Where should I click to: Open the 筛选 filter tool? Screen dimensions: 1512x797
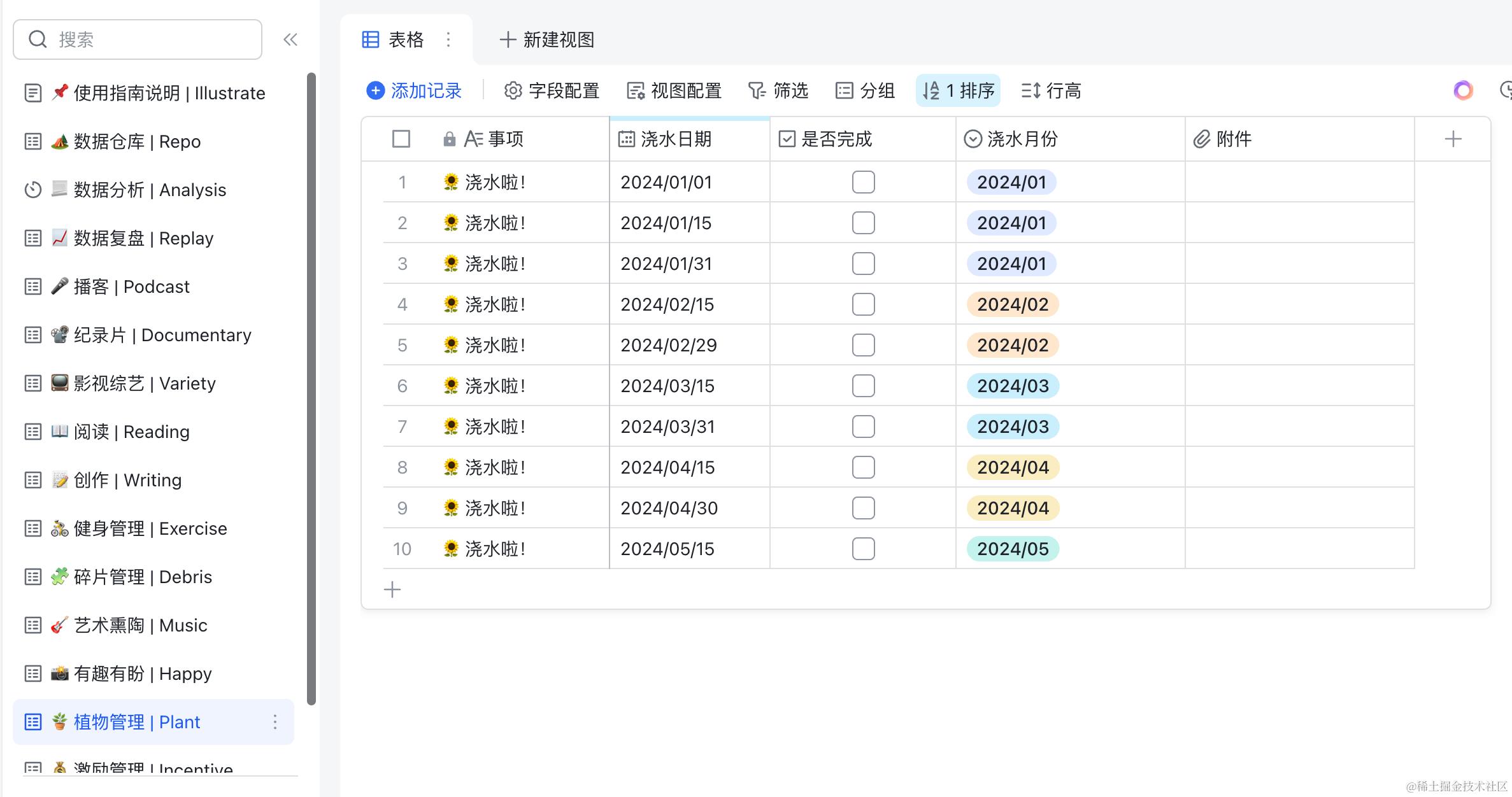coord(778,90)
